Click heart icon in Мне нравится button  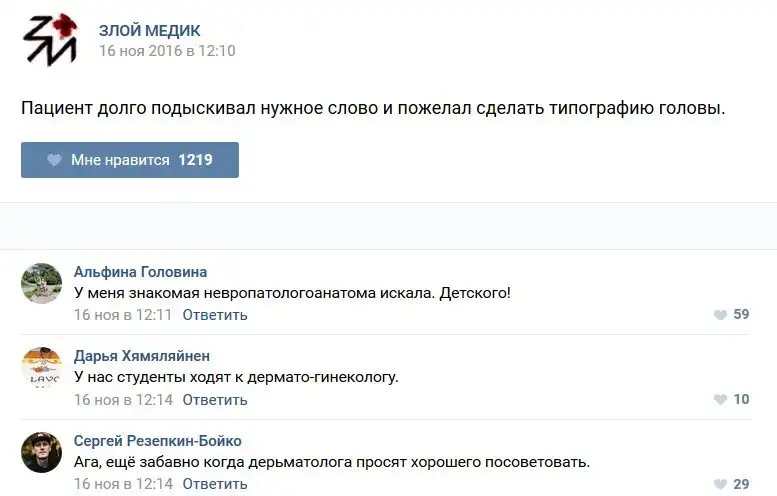coord(54,160)
